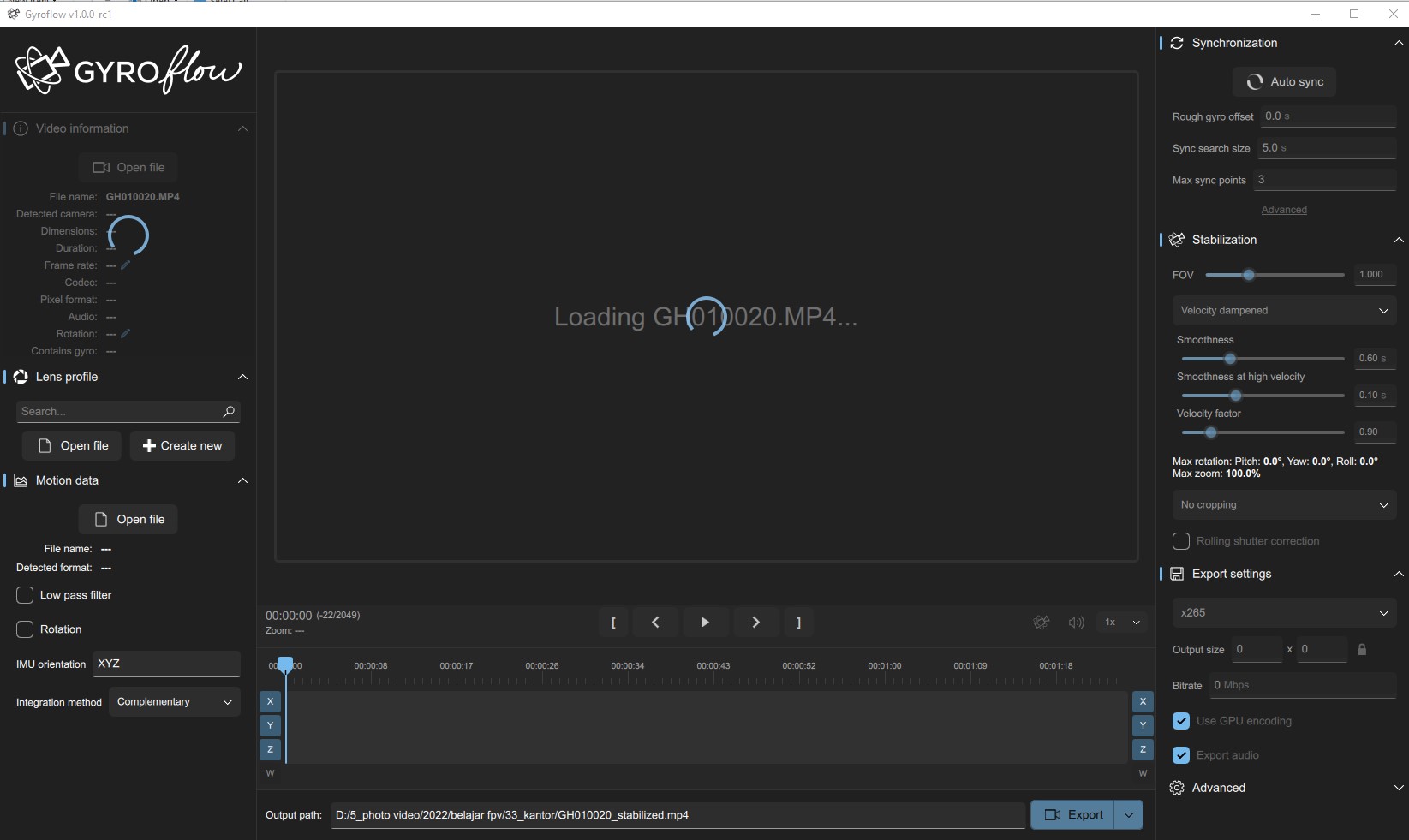Image resolution: width=1409 pixels, height=840 pixels.
Task: Click the Play button in playback controls
Action: (x=705, y=623)
